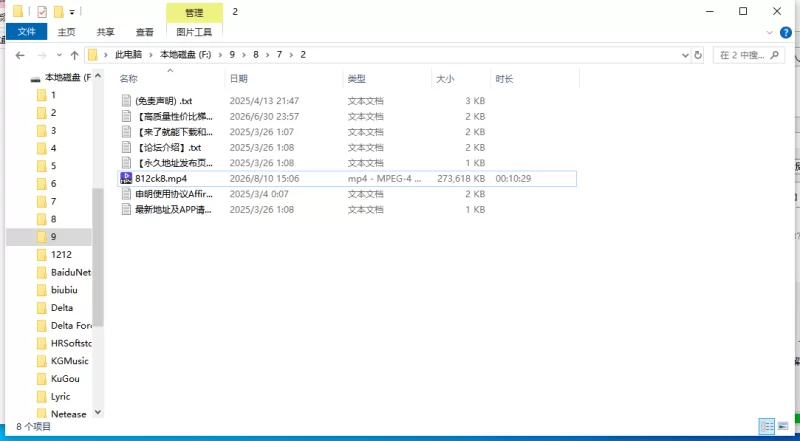This screenshot has width=800, height=441.
Task: Select 本地磁盘 drive in the navigation tree
Action: (61, 78)
